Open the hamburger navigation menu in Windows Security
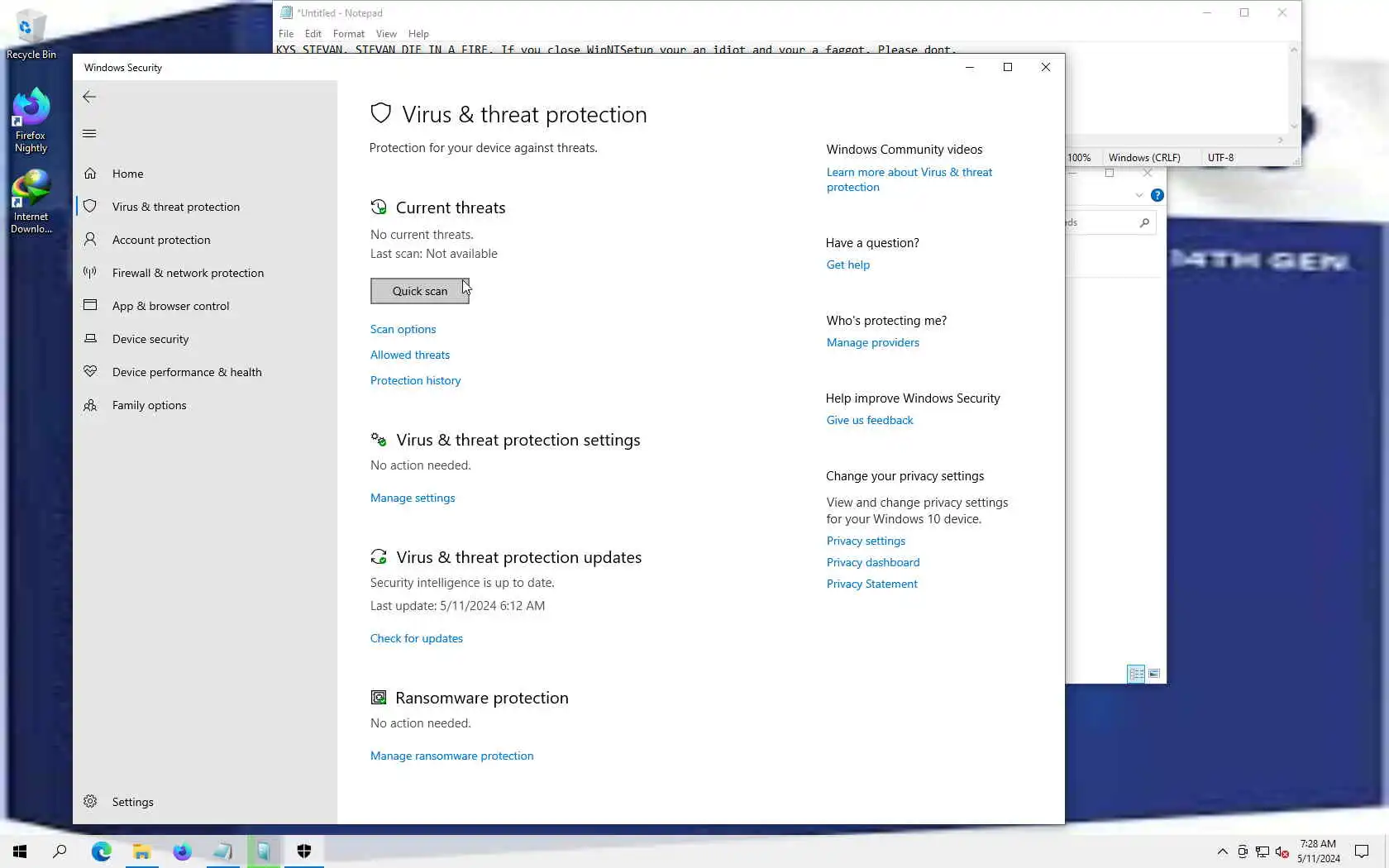Screen dimensions: 1389x868 point(89,134)
